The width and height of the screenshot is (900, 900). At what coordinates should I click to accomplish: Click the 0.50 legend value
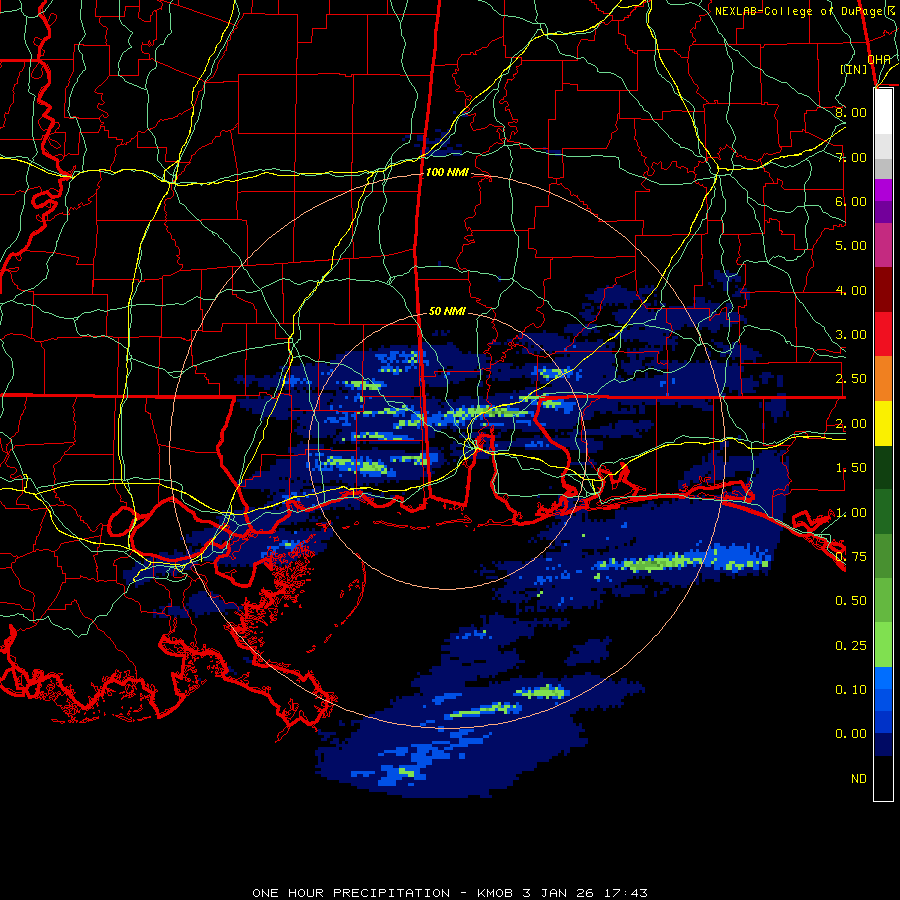851,601
